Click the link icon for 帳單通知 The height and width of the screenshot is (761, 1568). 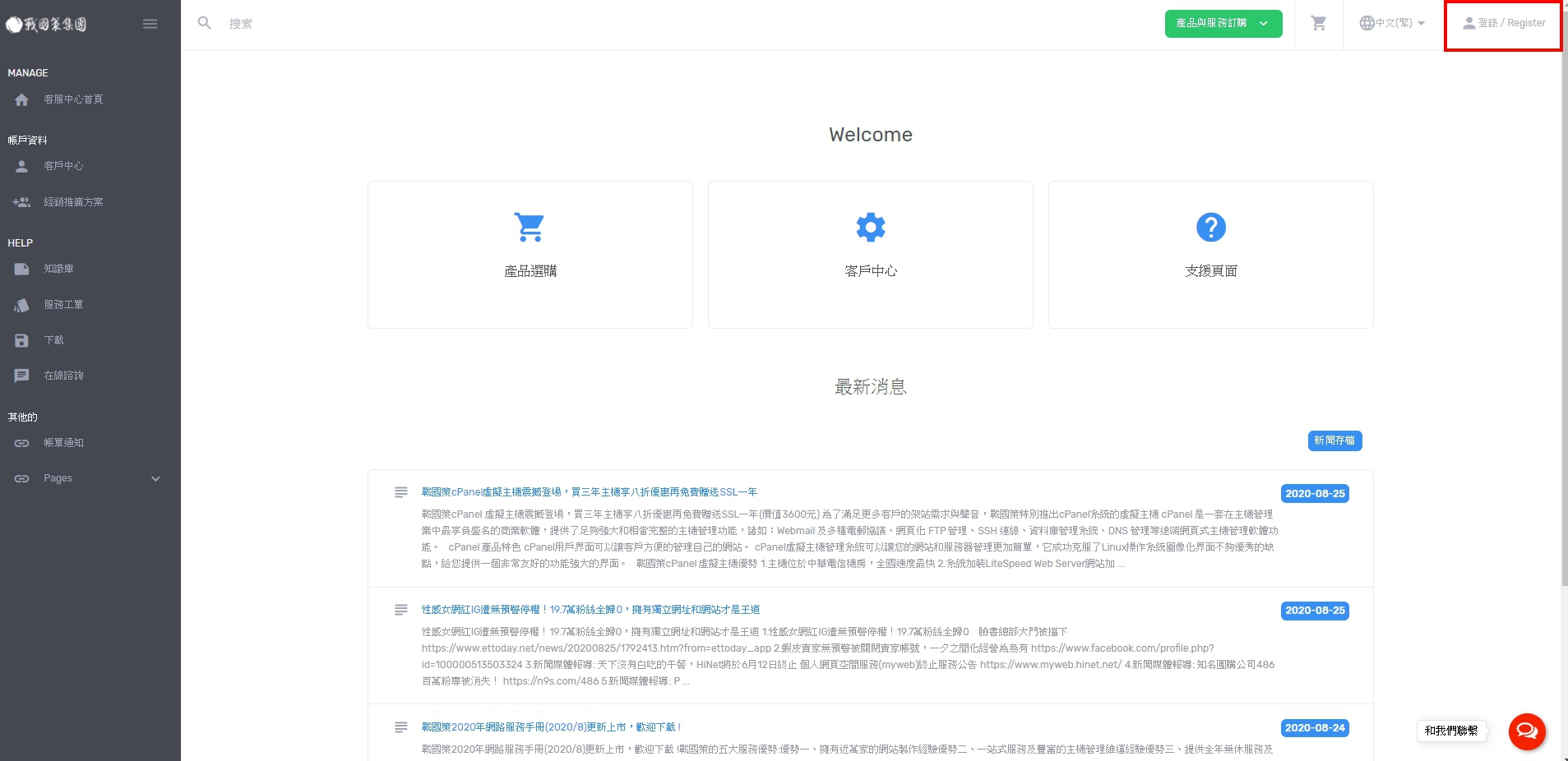(x=21, y=443)
